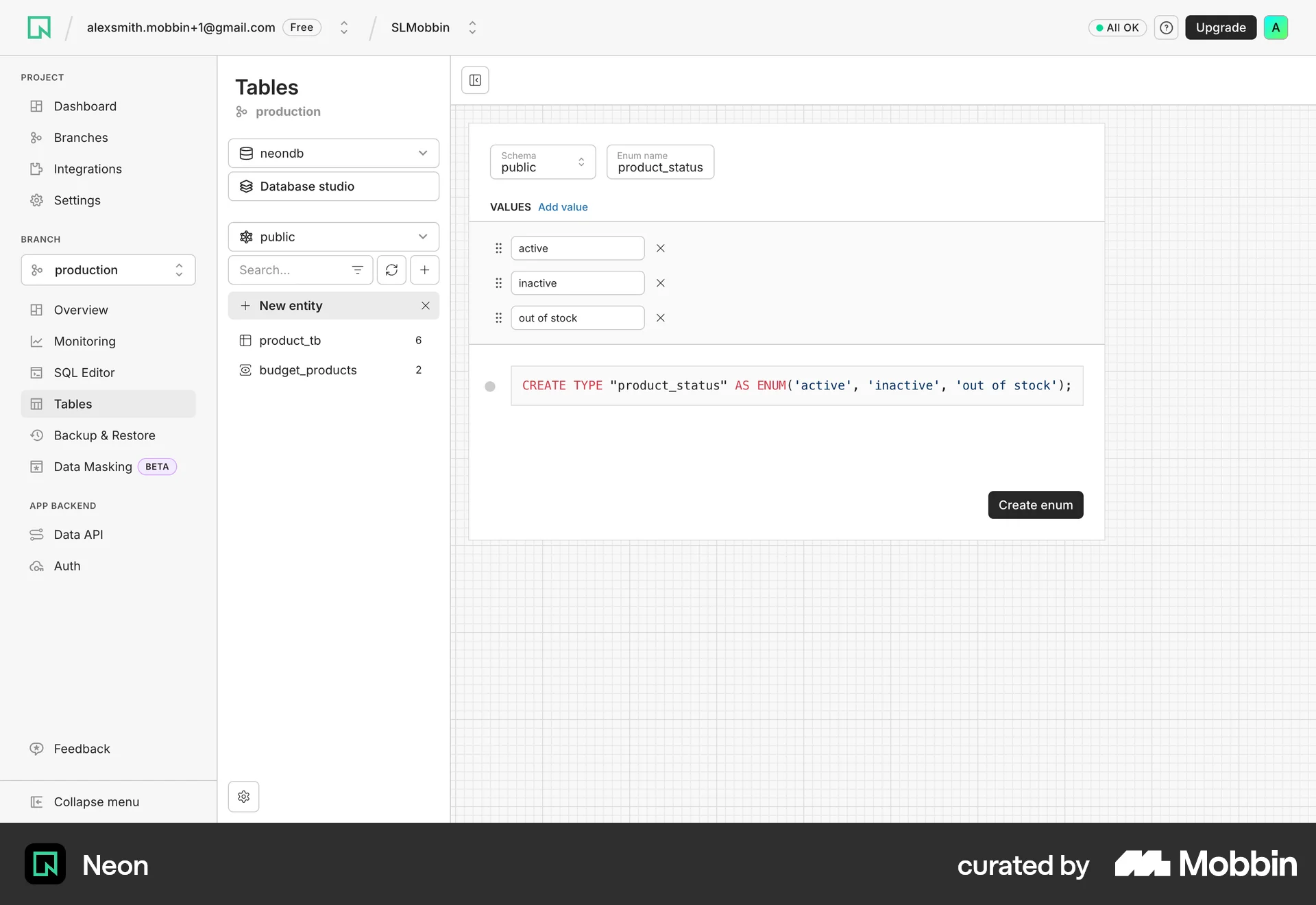Viewport: 1316px width, 905px height.
Task: Click the Add value link
Action: coord(563,207)
